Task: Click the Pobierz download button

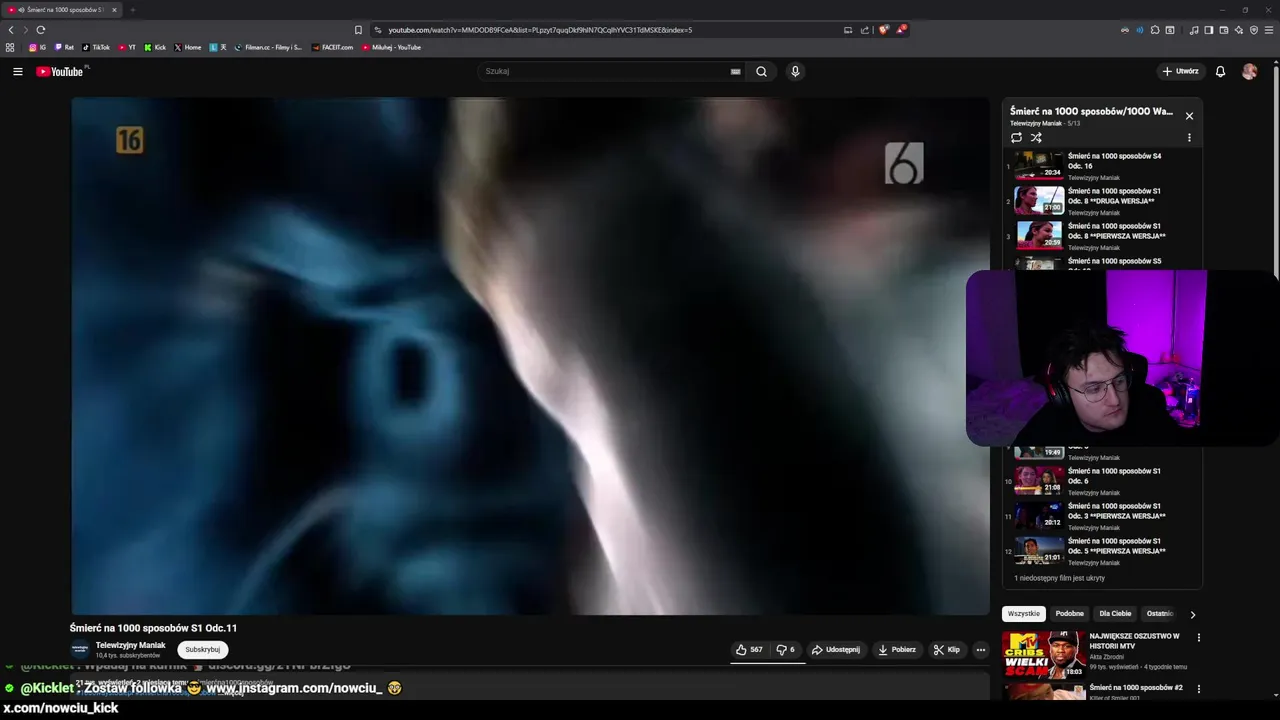Action: (896, 649)
